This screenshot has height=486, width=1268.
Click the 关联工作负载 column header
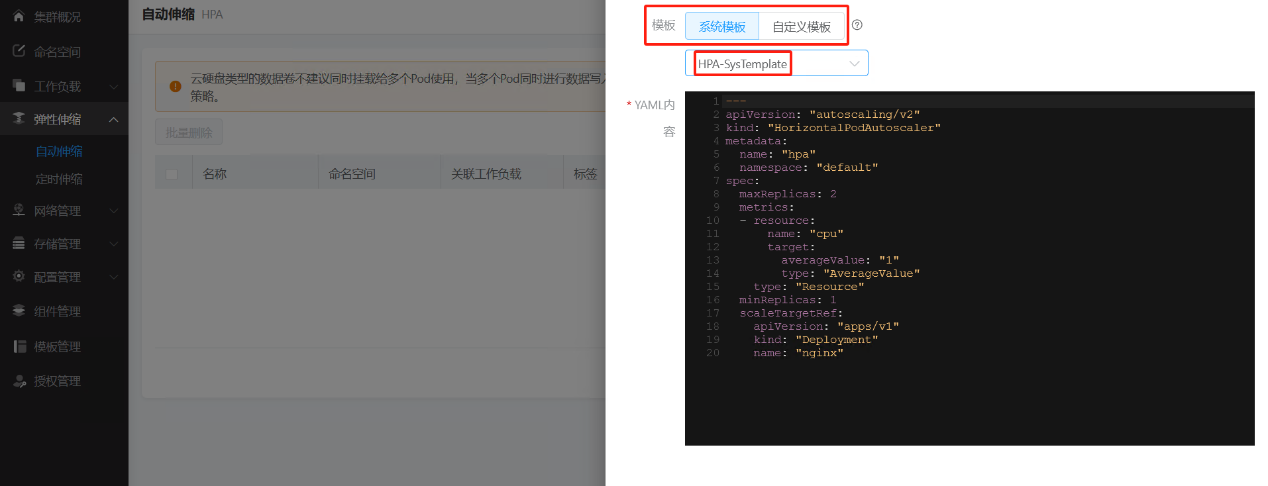(x=485, y=174)
